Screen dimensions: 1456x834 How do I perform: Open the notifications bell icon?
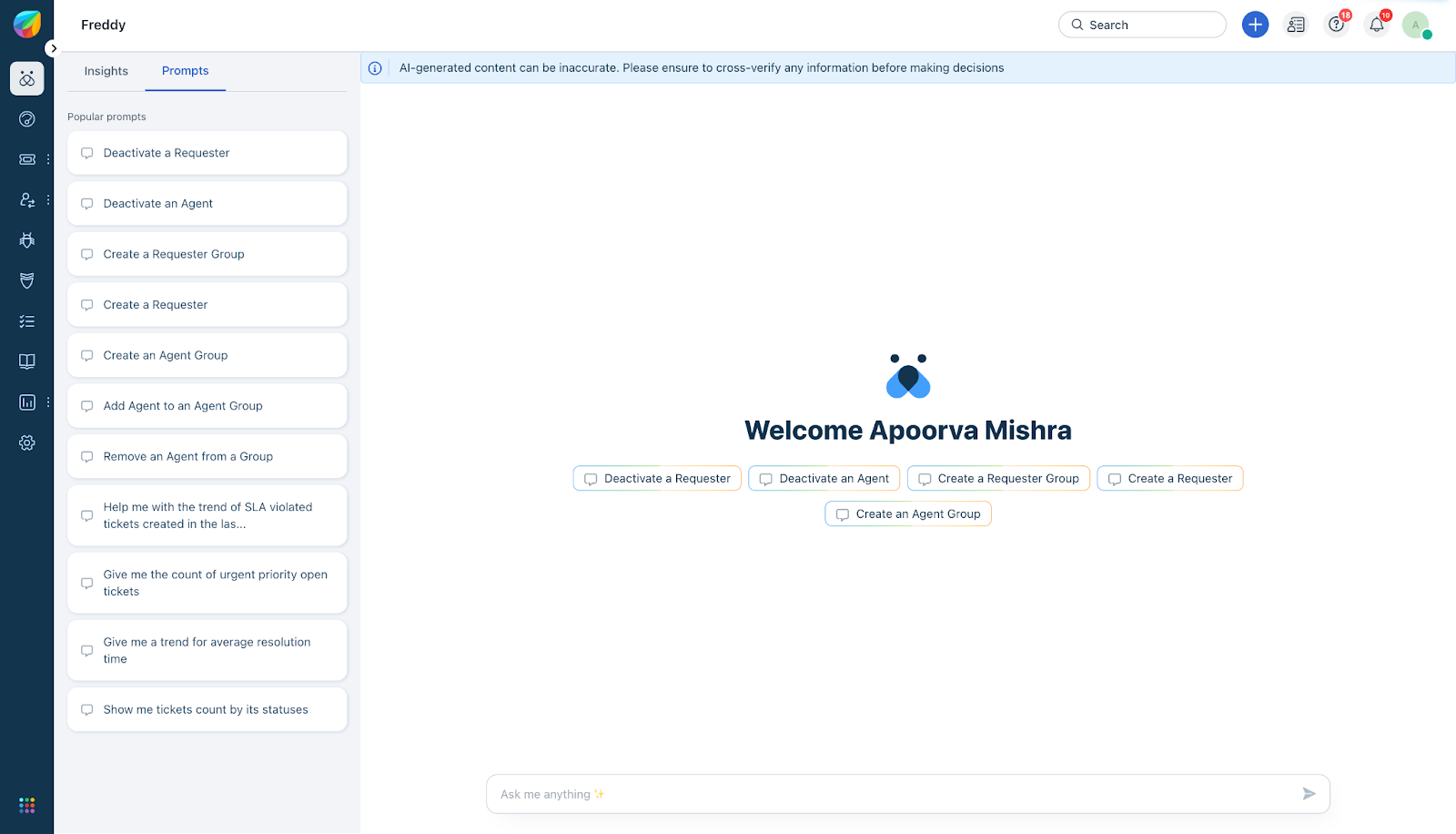tap(1377, 25)
